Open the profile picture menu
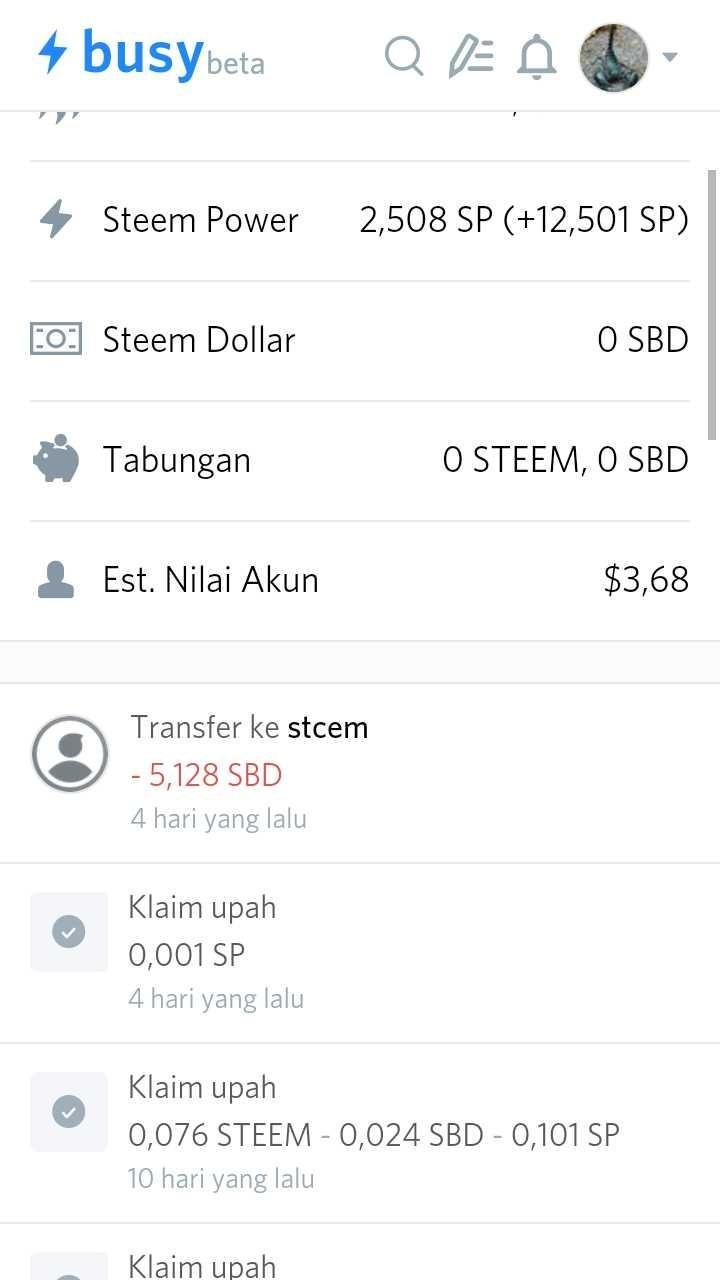This screenshot has height=1280, width=720. pyautogui.click(x=614, y=57)
